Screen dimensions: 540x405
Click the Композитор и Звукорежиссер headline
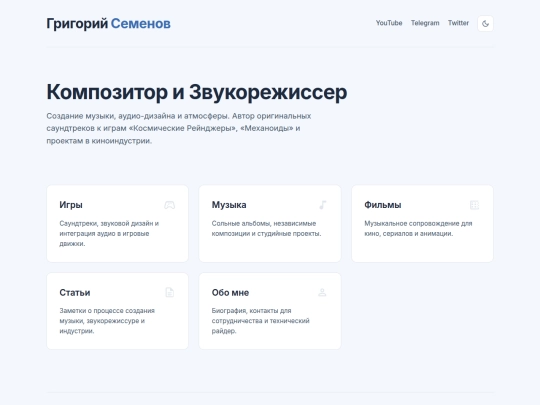pos(197,92)
